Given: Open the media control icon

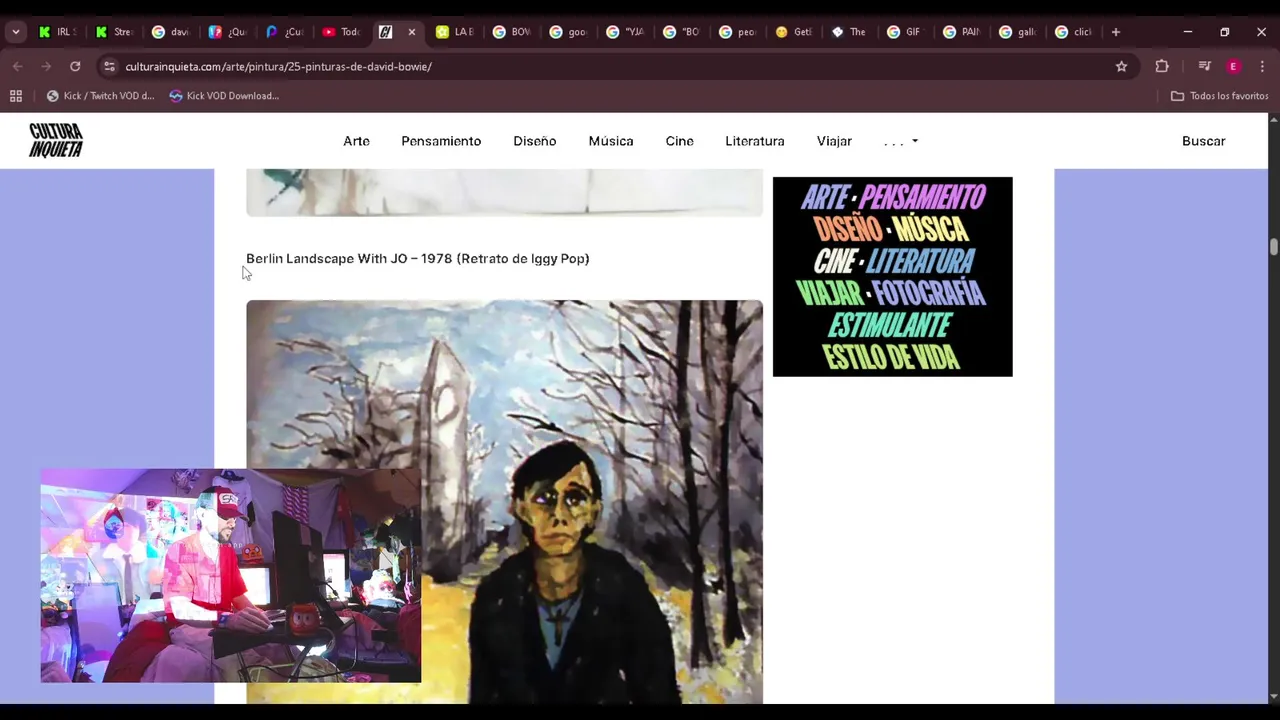Looking at the screenshot, I should pyautogui.click(x=1205, y=66).
